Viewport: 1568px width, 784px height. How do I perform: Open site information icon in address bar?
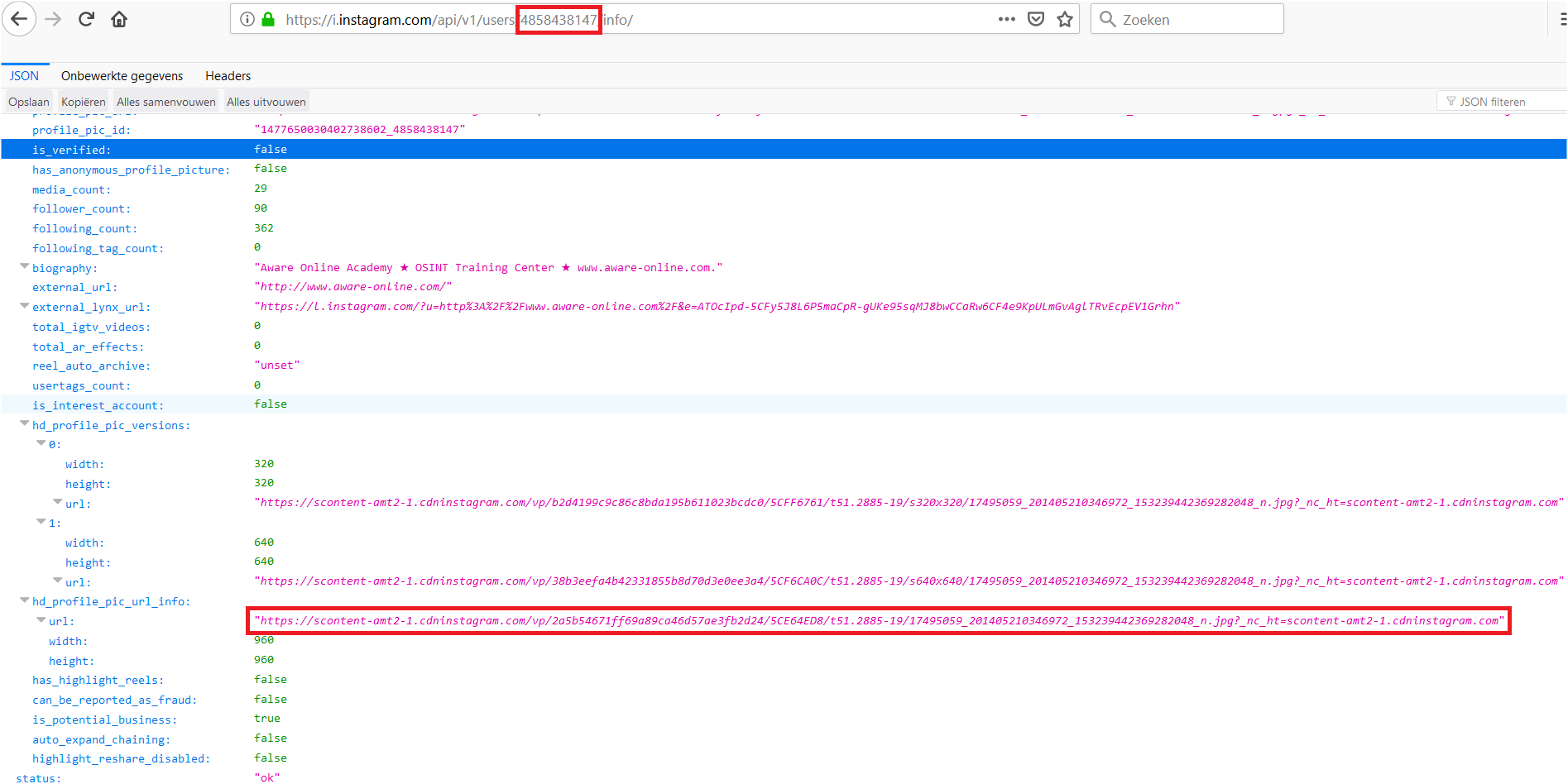[x=247, y=19]
